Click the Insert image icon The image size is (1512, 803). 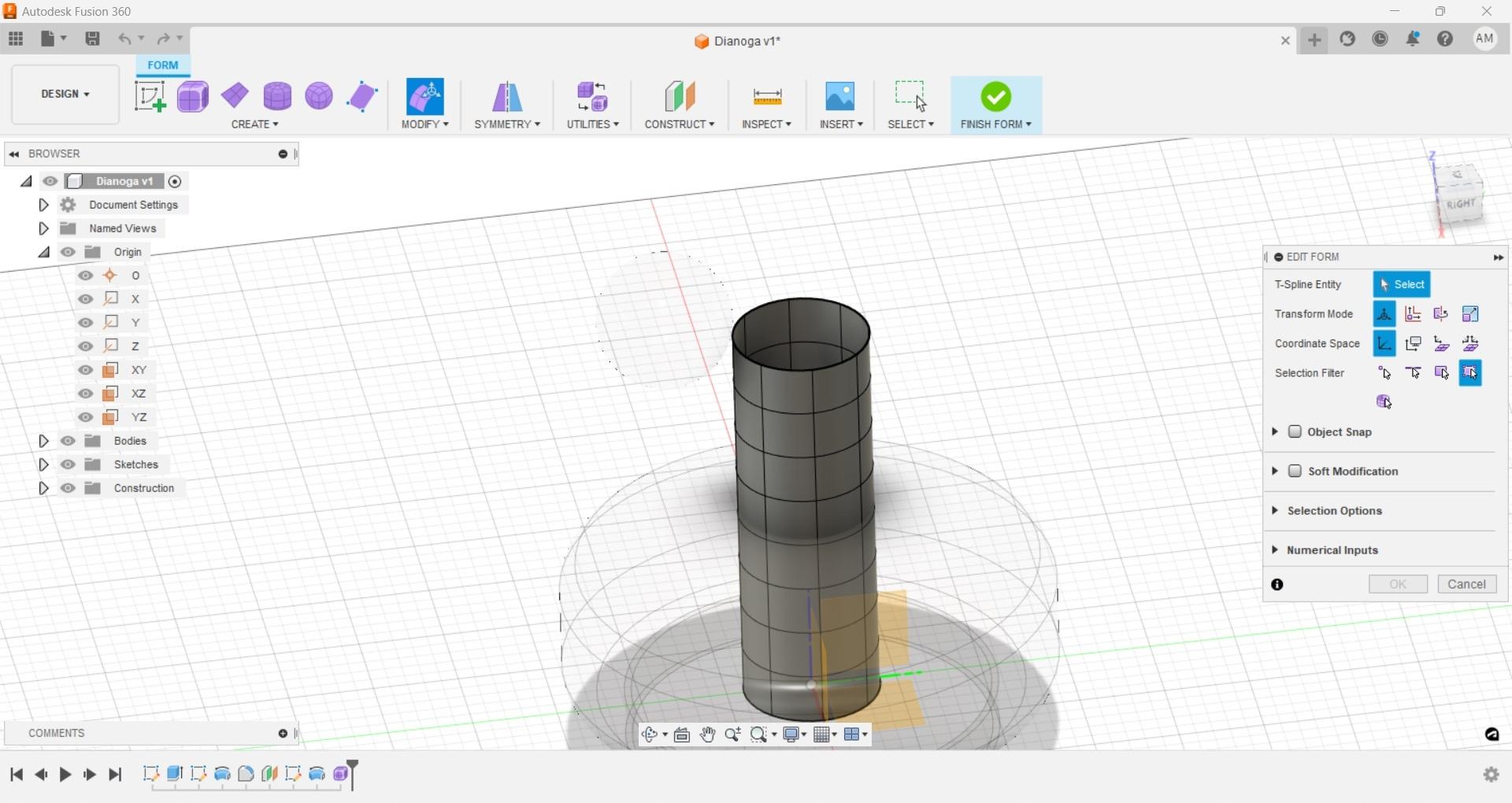[x=840, y=97]
